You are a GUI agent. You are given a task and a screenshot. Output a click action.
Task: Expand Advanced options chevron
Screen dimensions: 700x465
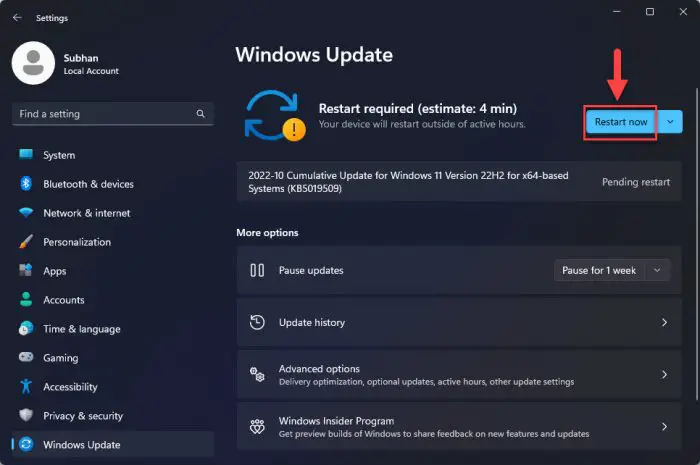tap(664, 374)
